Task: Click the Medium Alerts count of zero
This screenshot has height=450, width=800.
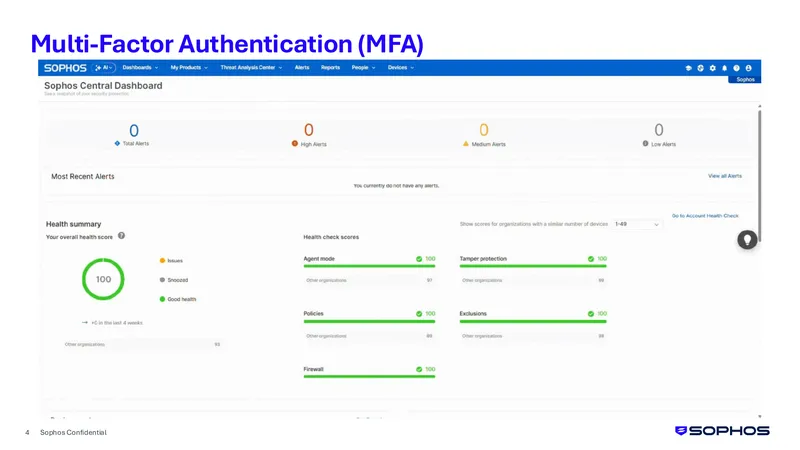Action: [x=484, y=130]
